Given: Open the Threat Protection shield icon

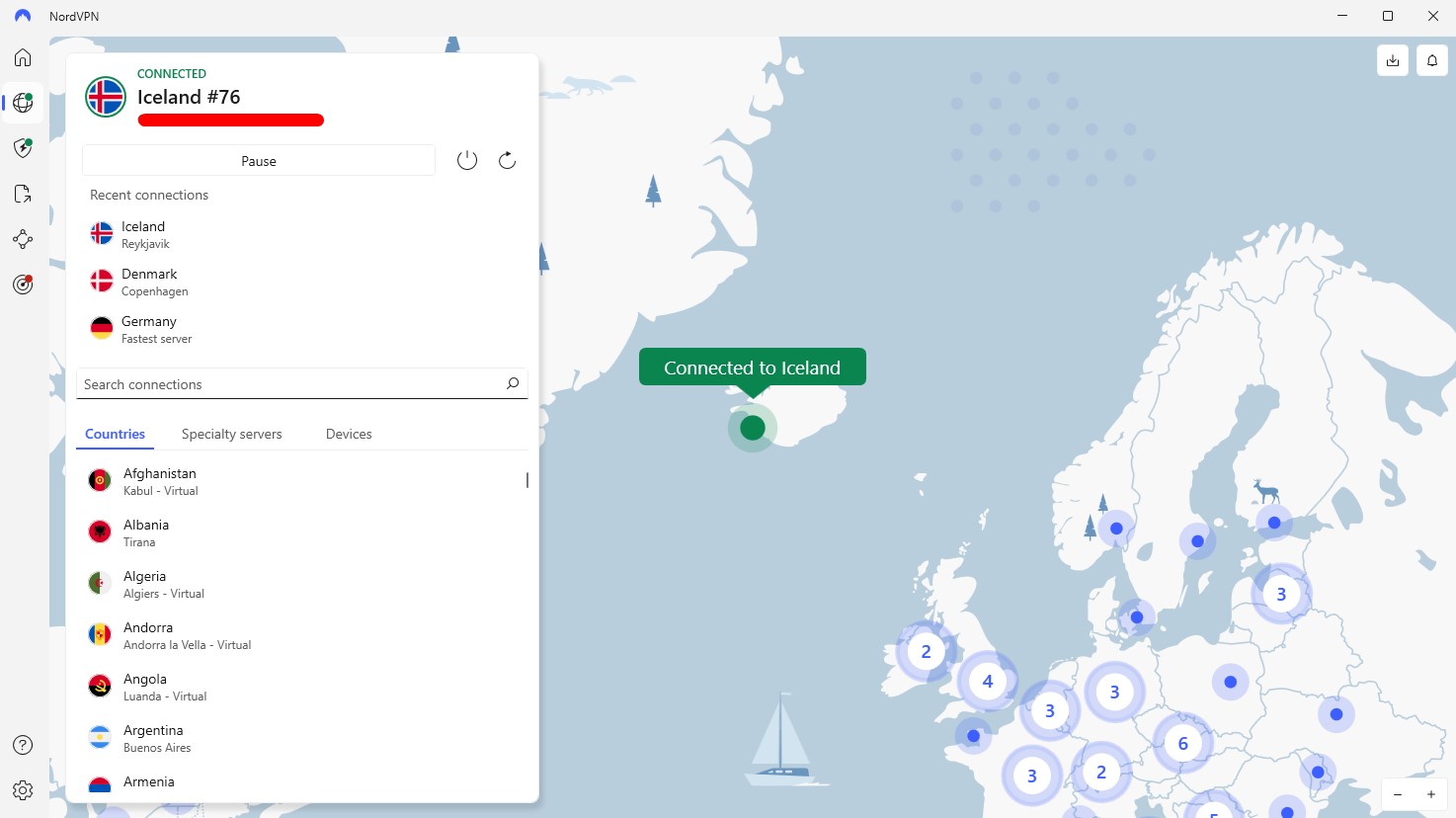Looking at the screenshot, I should pyautogui.click(x=23, y=148).
